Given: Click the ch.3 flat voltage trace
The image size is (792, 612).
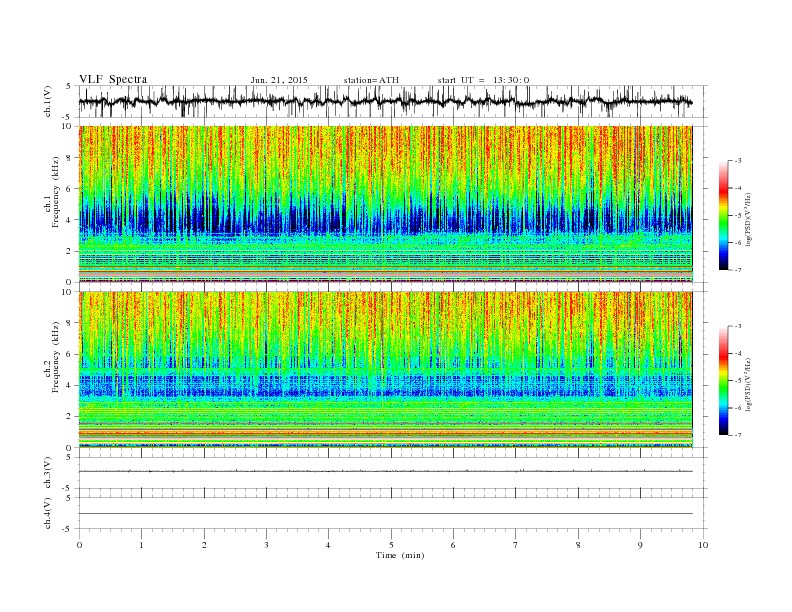Looking at the screenshot, I should (x=385, y=471).
